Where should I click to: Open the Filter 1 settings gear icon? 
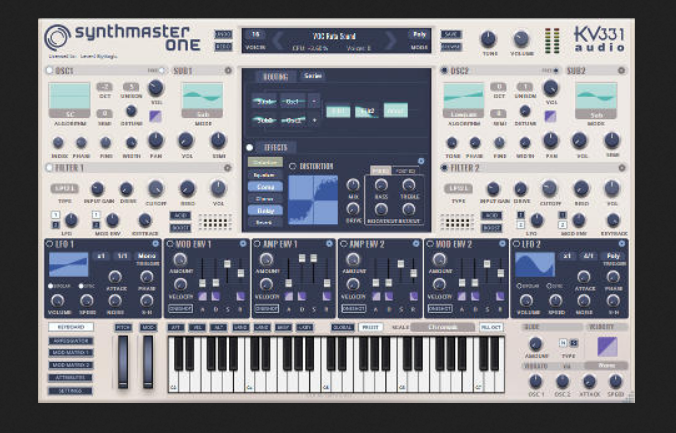pyautogui.click(x=228, y=168)
